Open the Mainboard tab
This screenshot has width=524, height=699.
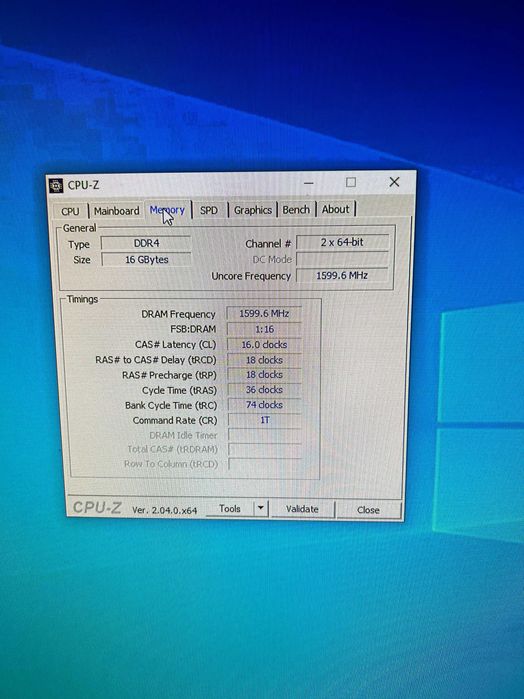click(116, 211)
